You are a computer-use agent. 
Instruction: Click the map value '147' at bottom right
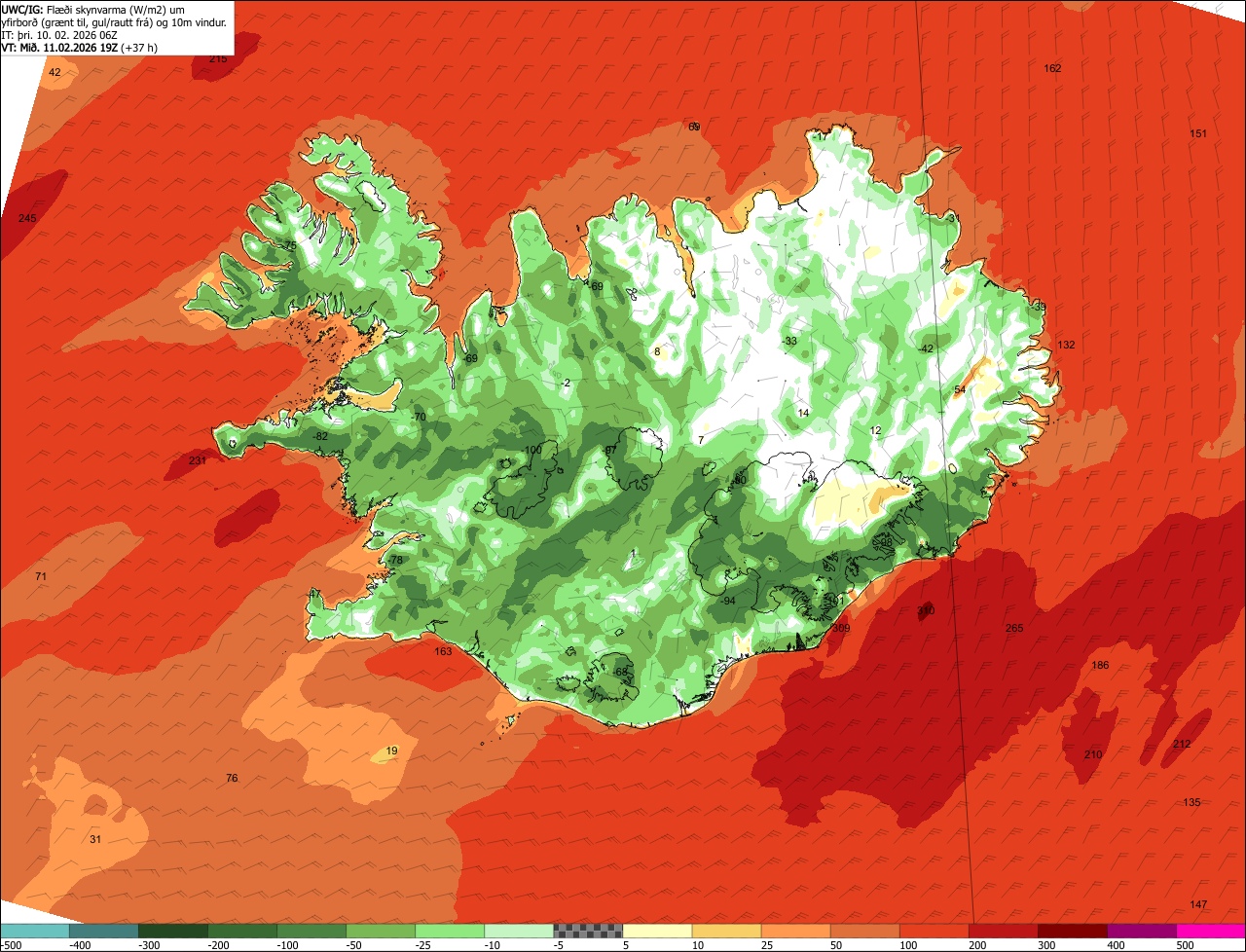click(1198, 904)
